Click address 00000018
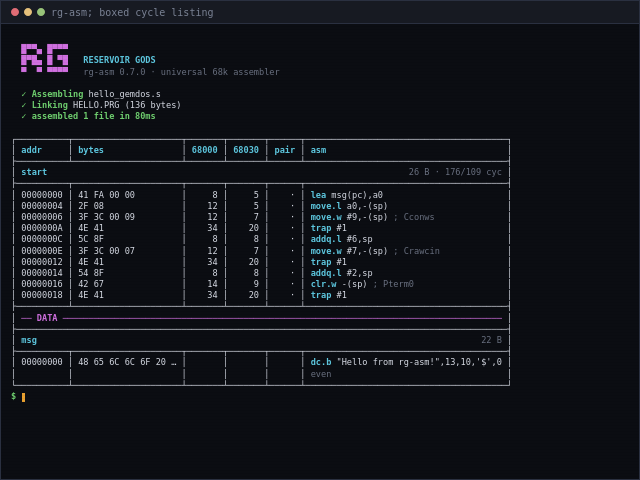This screenshot has width=640, height=480. 42,295
